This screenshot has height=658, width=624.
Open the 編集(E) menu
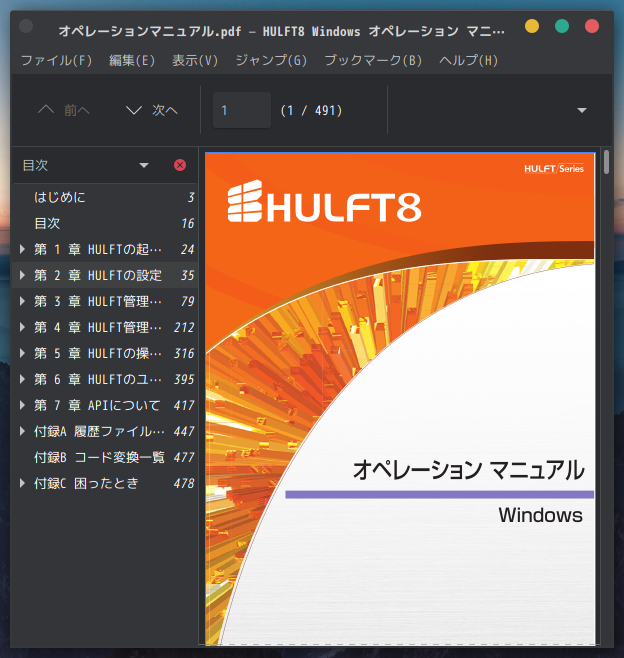click(132, 60)
